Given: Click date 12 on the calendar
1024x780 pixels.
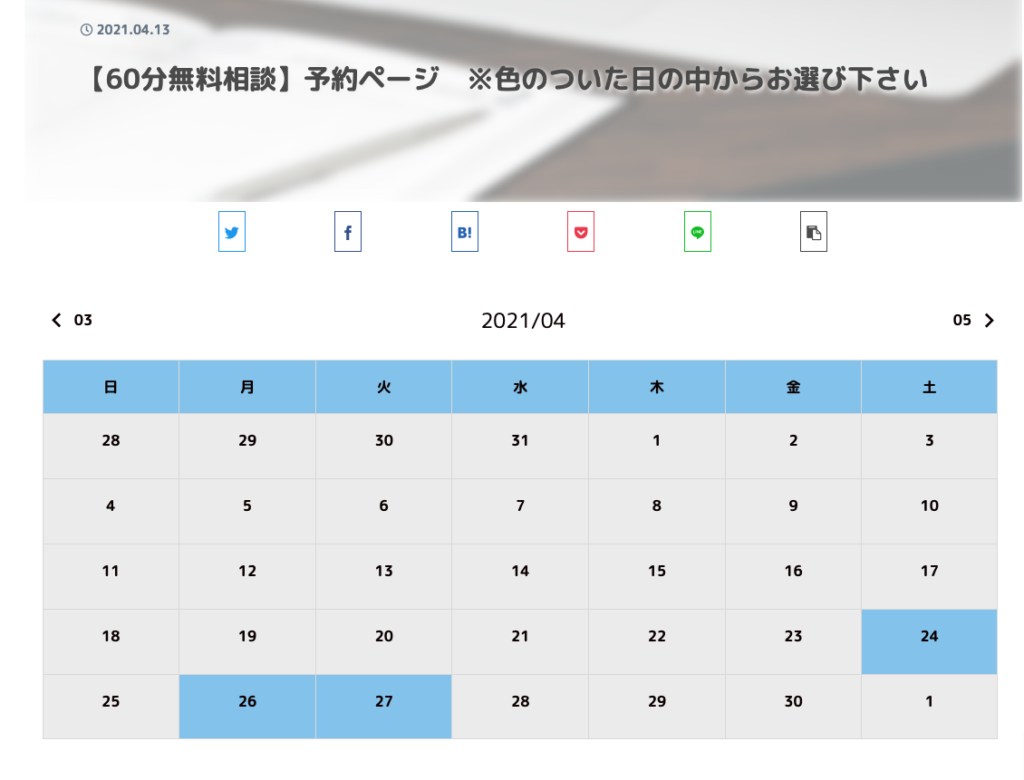Looking at the screenshot, I should (247, 577).
